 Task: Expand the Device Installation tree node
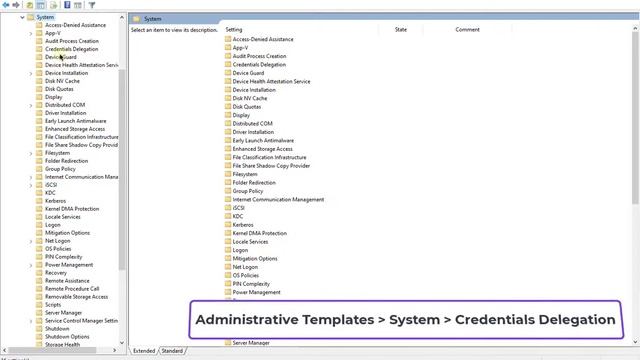(31, 73)
